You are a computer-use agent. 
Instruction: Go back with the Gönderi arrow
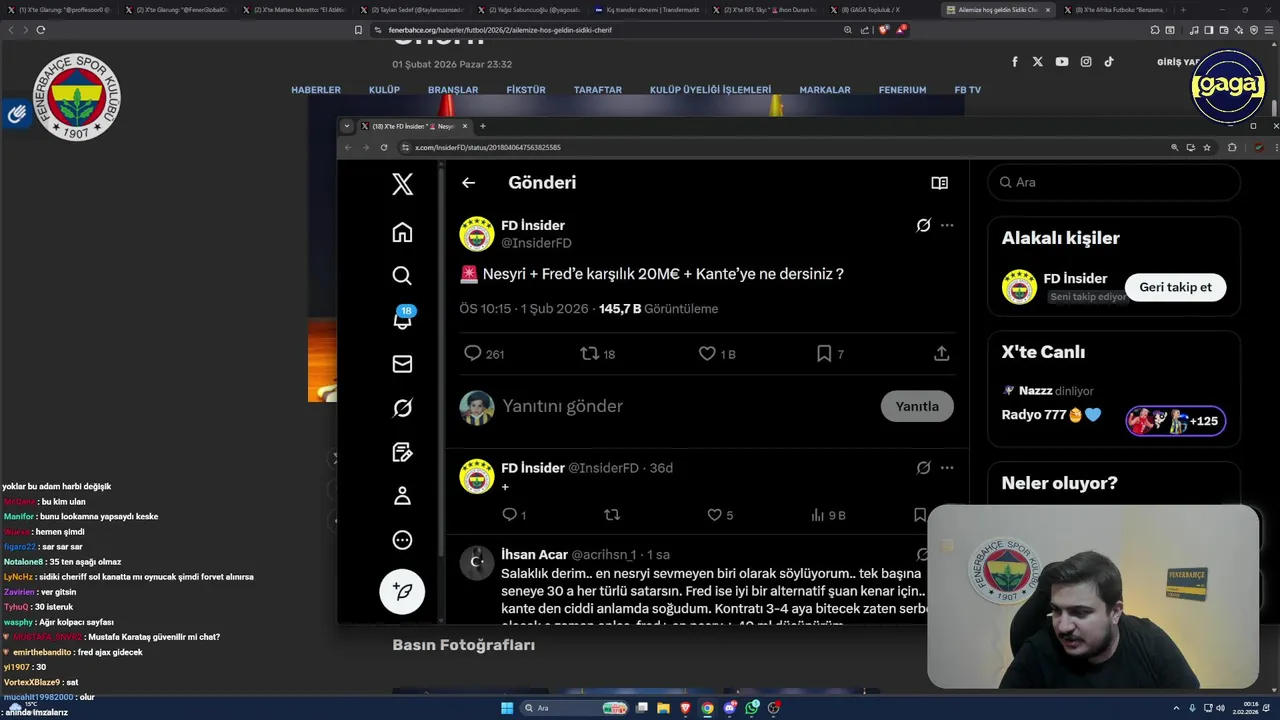tap(468, 183)
